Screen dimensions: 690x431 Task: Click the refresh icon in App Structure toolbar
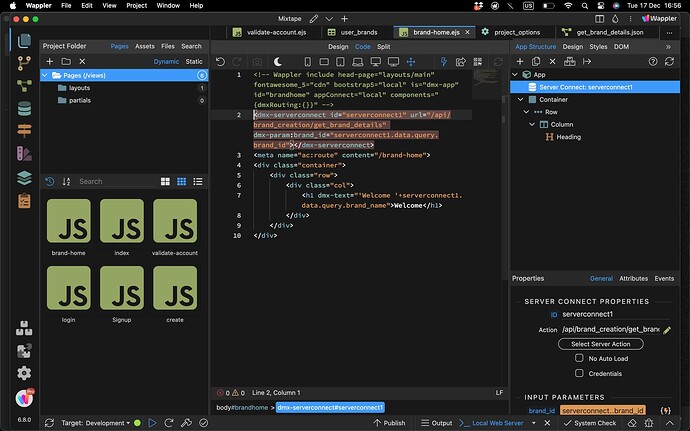tap(669, 62)
